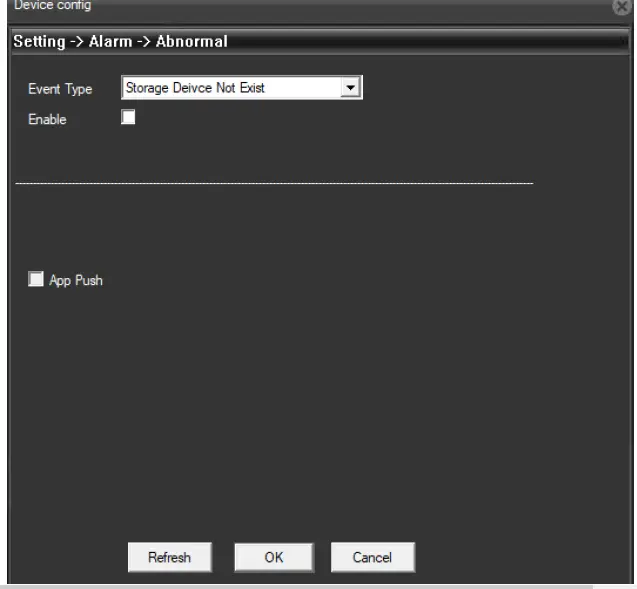Screen dimensions: 637x589
Task: Click the 'Enable' label text
Action: coord(47,119)
